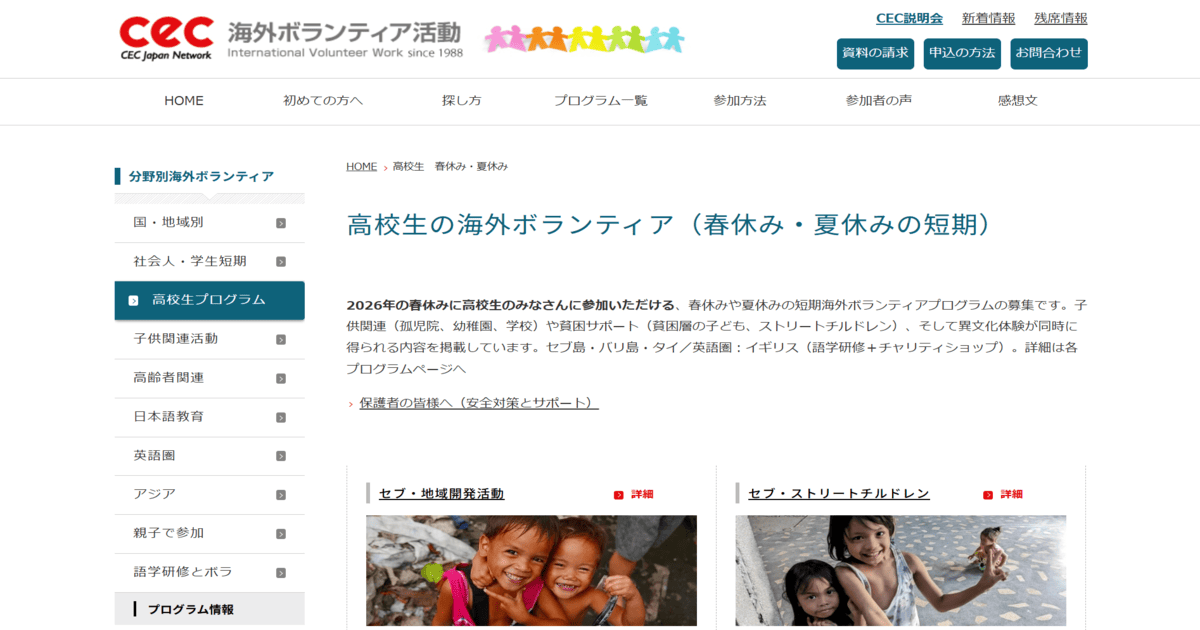The height and width of the screenshot is (630, 1200).
Task: Click the CEC Japan Network logo
Action: [166, 38]
